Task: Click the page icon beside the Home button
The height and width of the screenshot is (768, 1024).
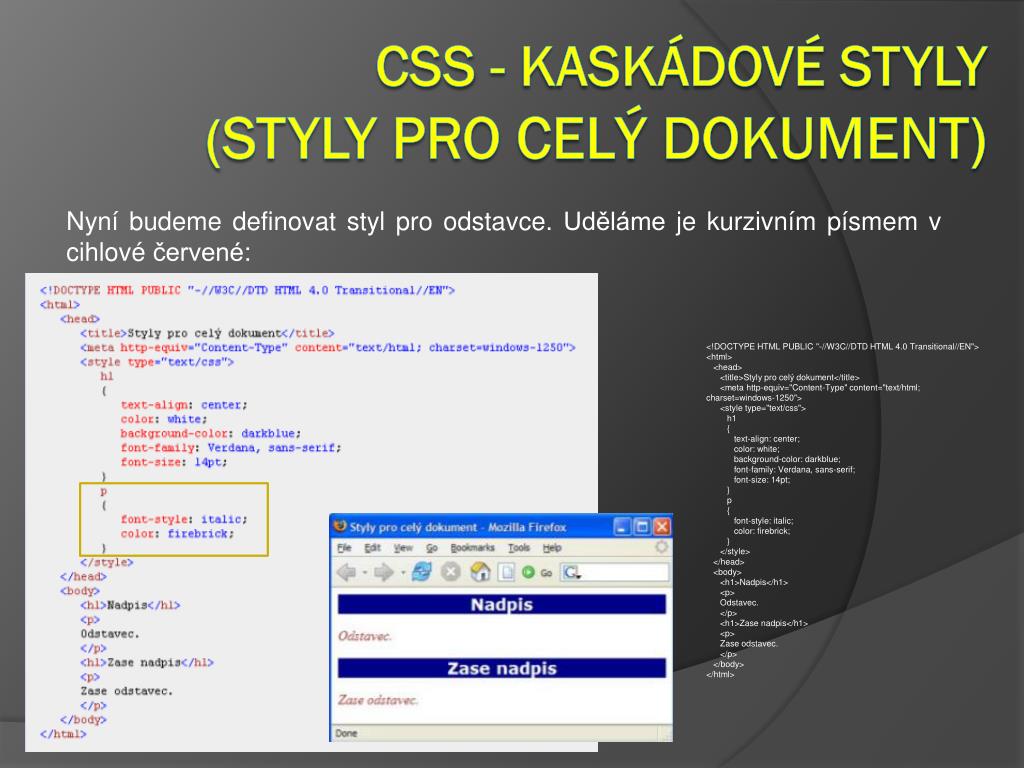Action: click(507, 573)
